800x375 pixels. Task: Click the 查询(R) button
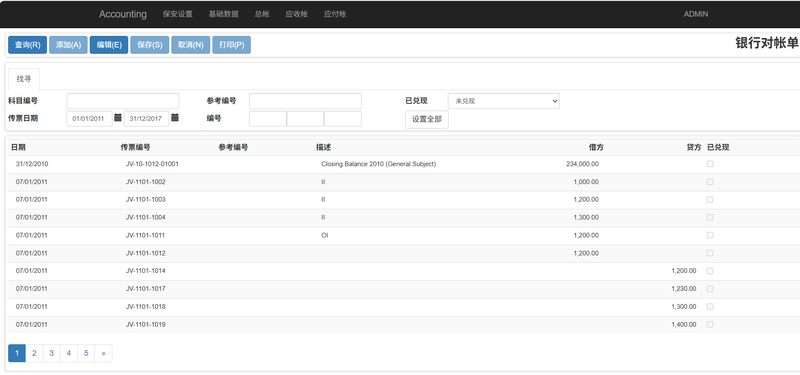pyautogui.click(x=28, y=45)
